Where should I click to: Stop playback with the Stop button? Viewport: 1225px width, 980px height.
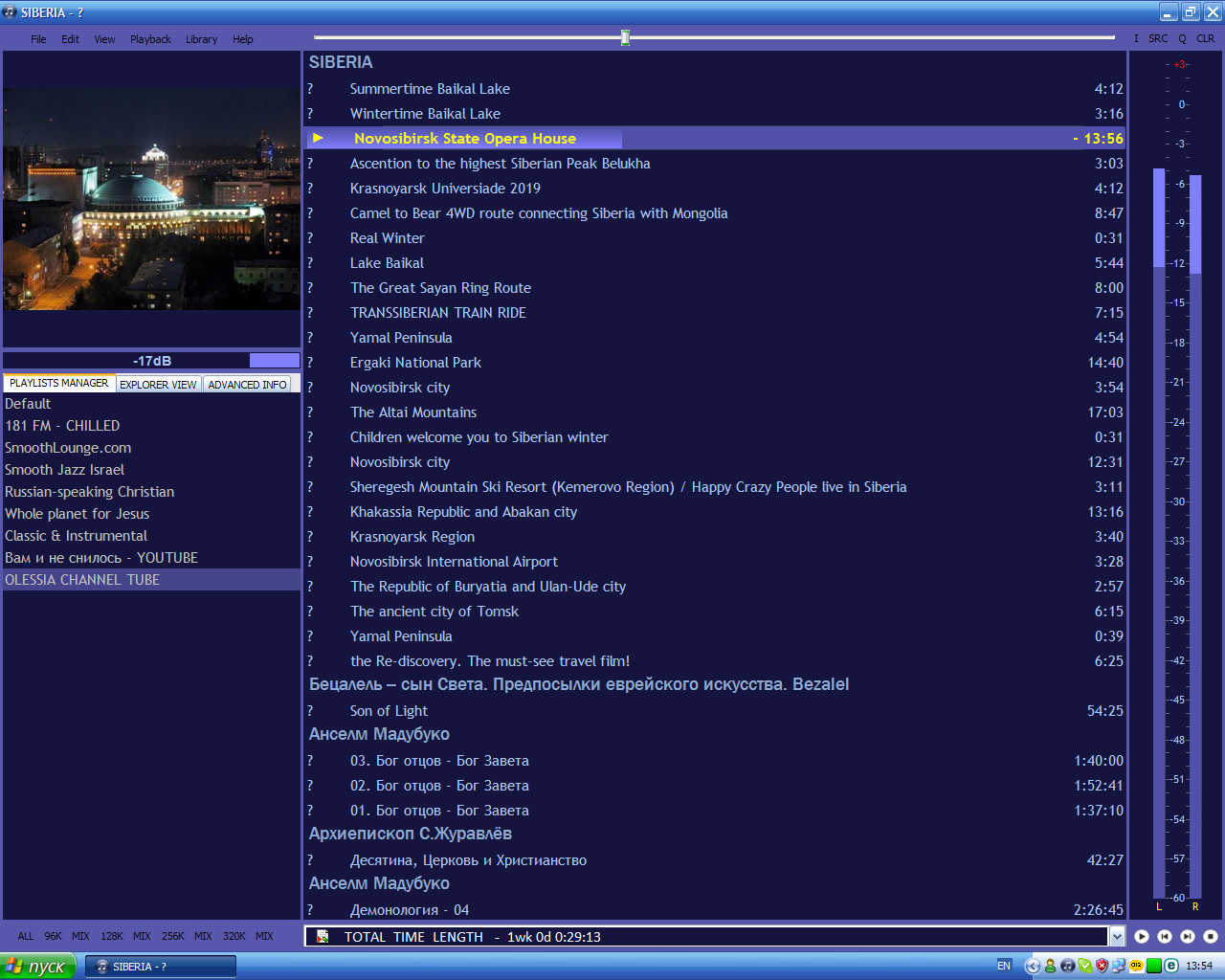1210,937
